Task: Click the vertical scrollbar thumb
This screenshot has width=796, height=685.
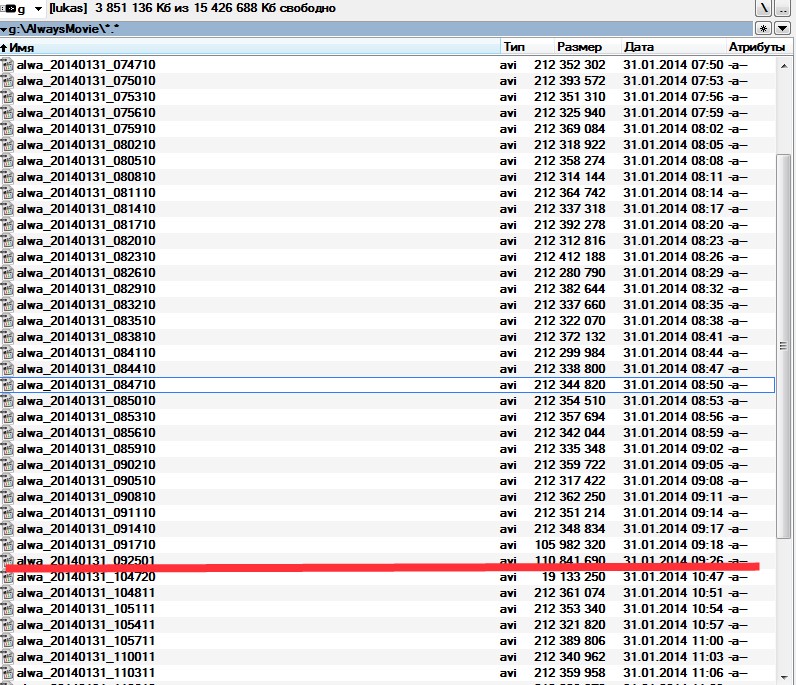Action: (x=784, y=340)
